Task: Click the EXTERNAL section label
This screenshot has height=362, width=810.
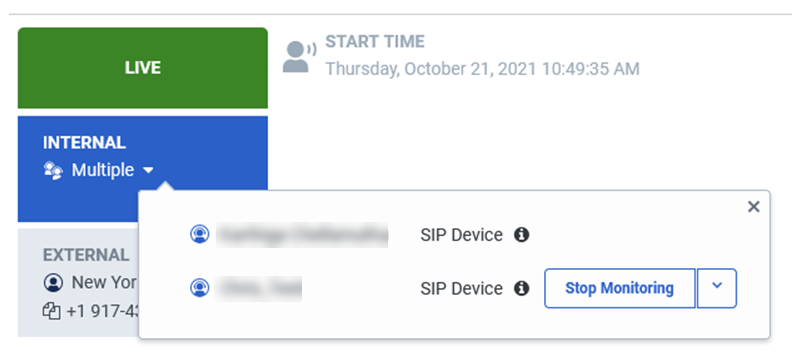Action: 86,255
